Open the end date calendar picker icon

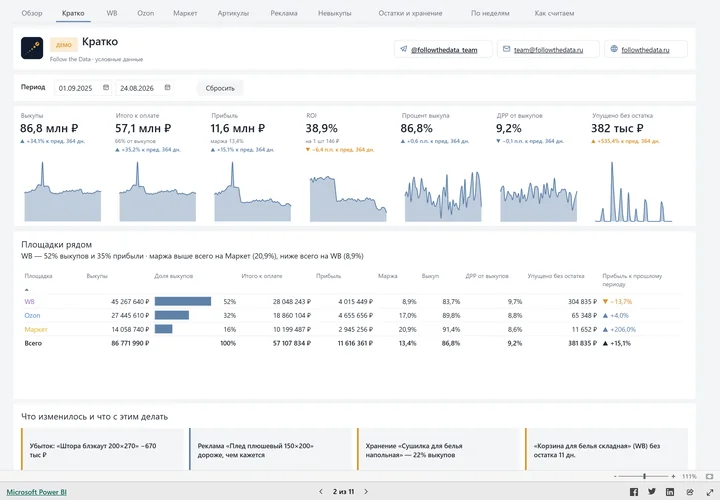[168, 88]
